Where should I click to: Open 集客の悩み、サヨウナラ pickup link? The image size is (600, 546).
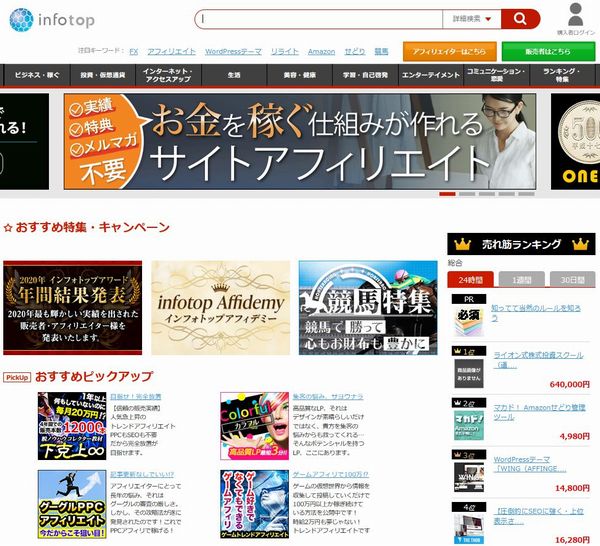pyautogui.click(x=328, y=397)
